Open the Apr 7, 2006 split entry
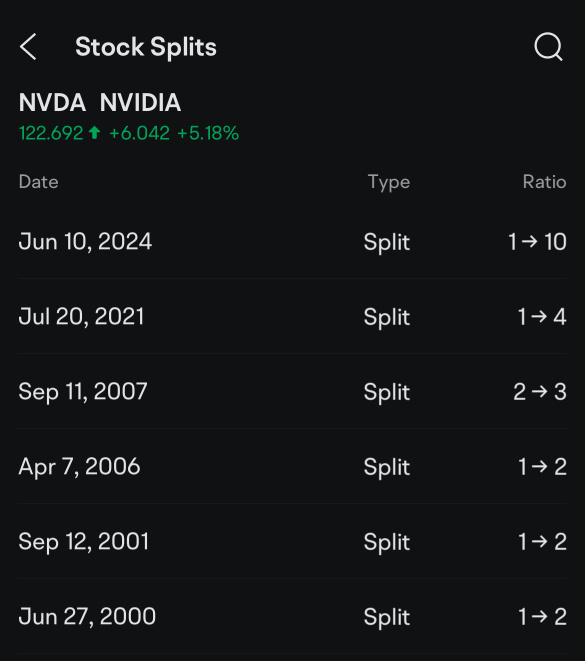Screen dimensions: 585x661 [x=292, y=466]
